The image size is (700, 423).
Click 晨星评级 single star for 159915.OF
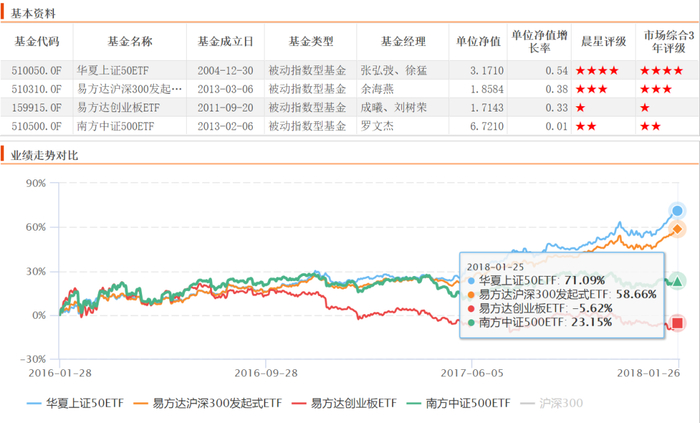point(580,108)
